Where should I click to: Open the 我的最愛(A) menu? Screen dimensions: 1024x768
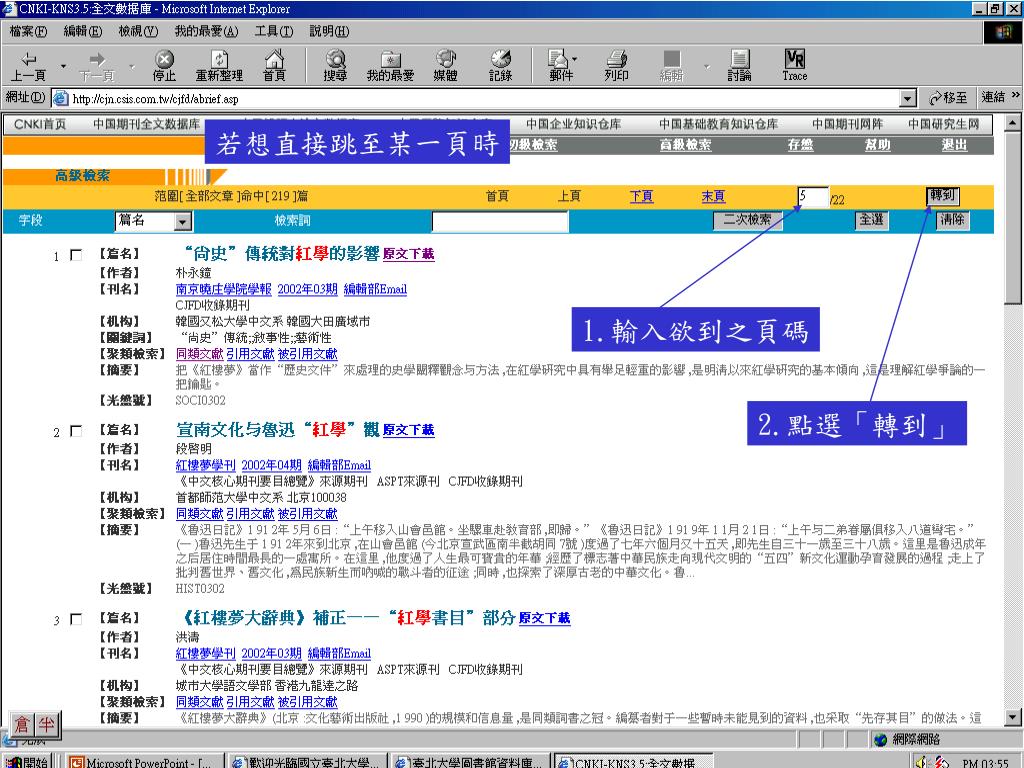(206, 31)
